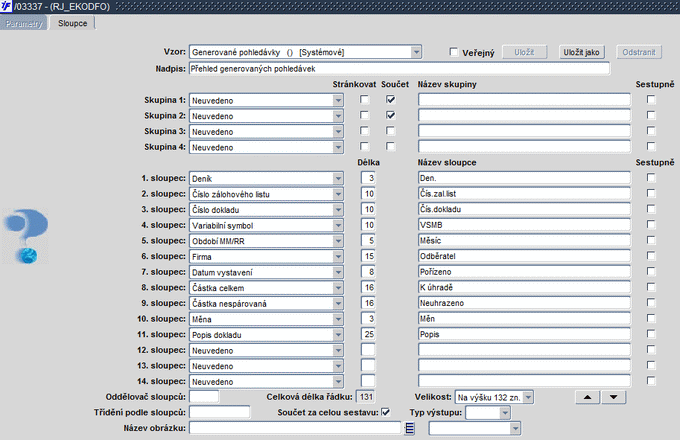Open the Typ výstupu dropdown
Viewport: 680px width, 440px height.
pyautogui.click(x=504, y=413)
